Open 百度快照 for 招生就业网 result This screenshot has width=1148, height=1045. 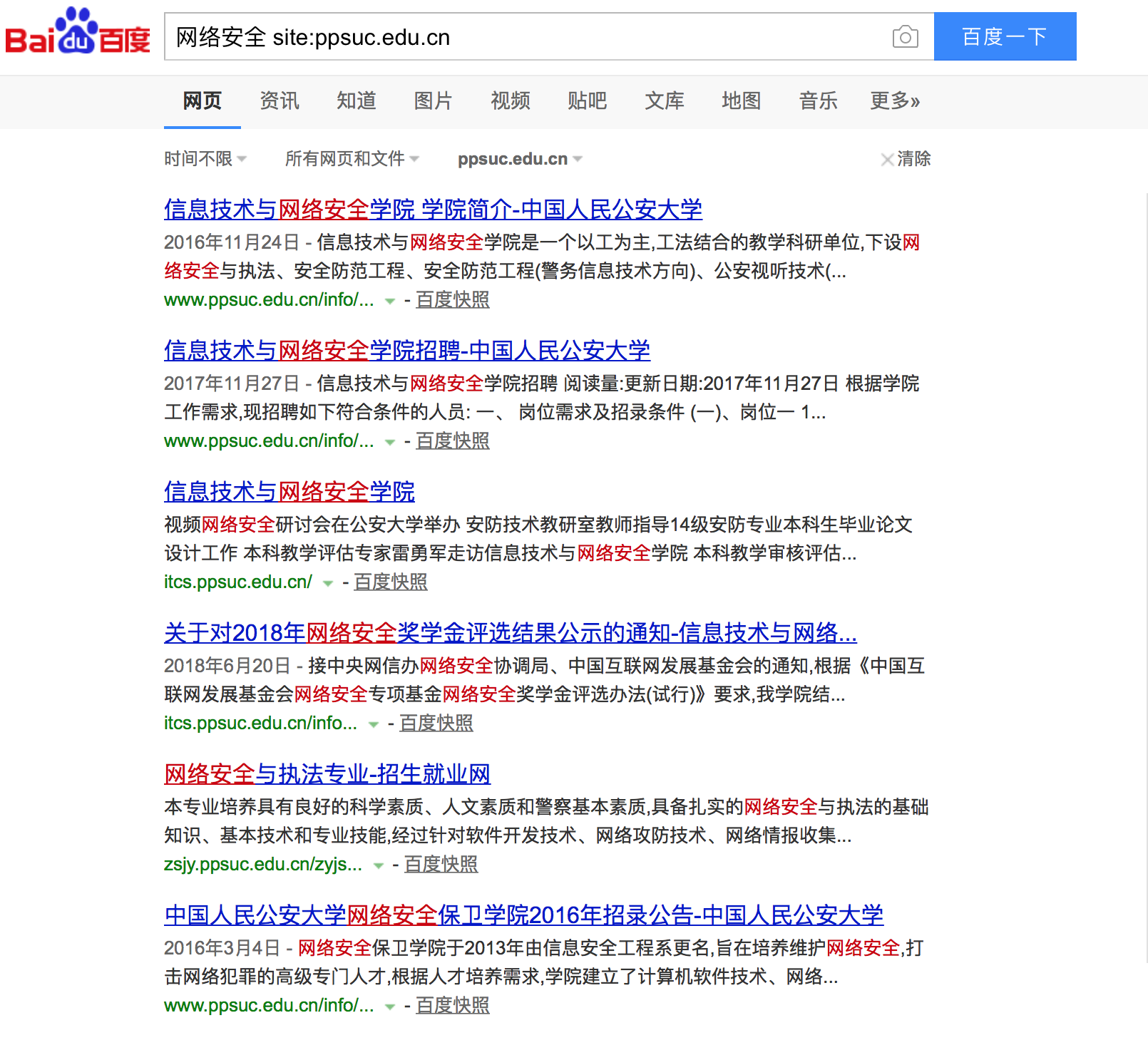click(x=441, y=865)
